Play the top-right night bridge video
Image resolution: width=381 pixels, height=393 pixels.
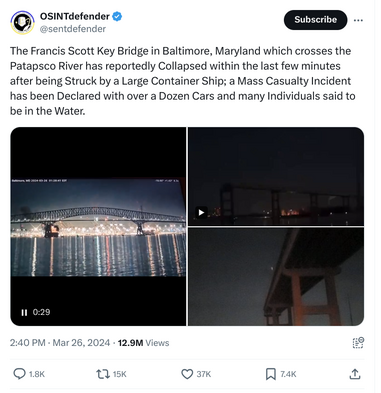coord(201,212)
